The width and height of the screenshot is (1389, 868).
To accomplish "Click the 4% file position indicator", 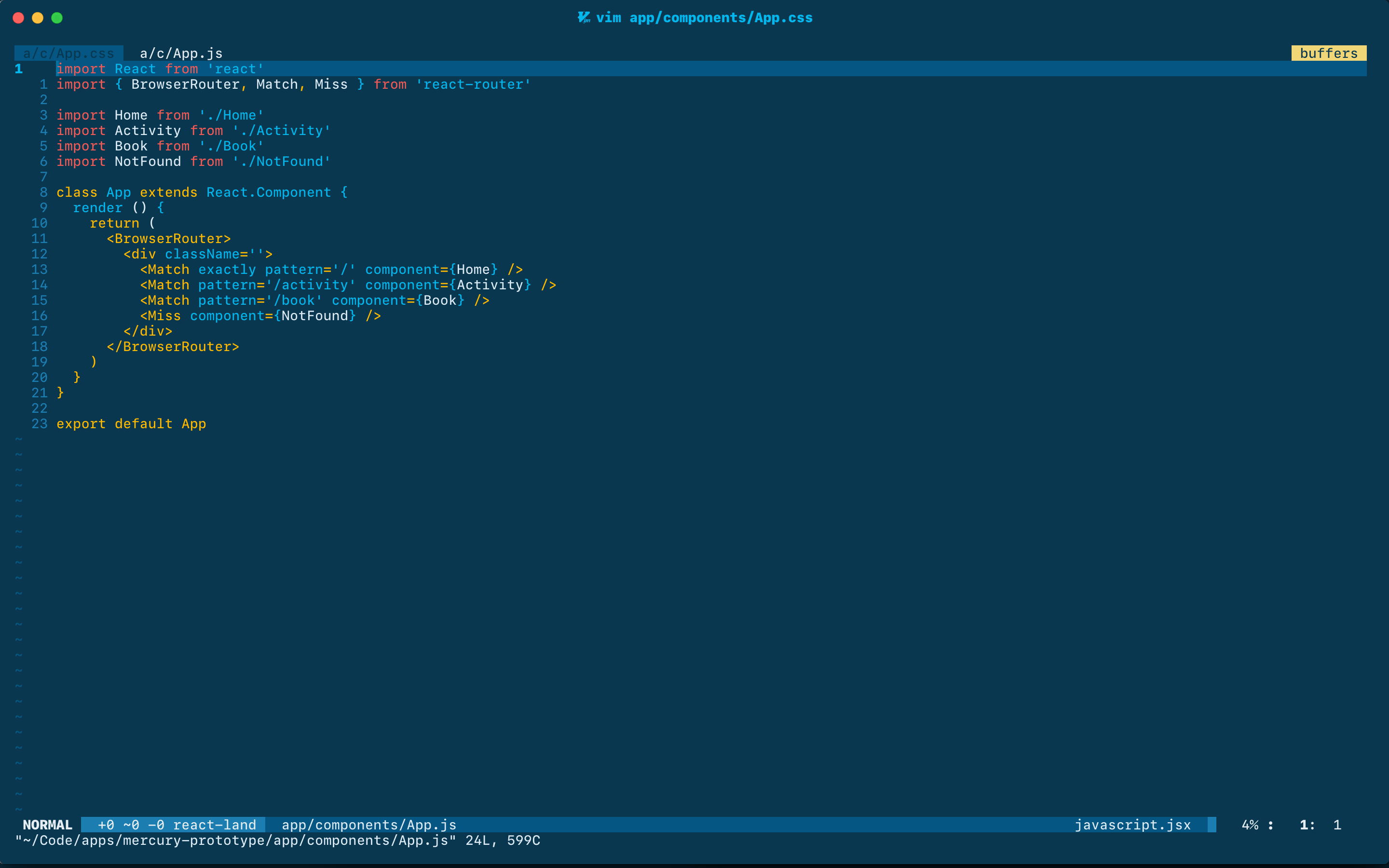I will point(1250,825).
